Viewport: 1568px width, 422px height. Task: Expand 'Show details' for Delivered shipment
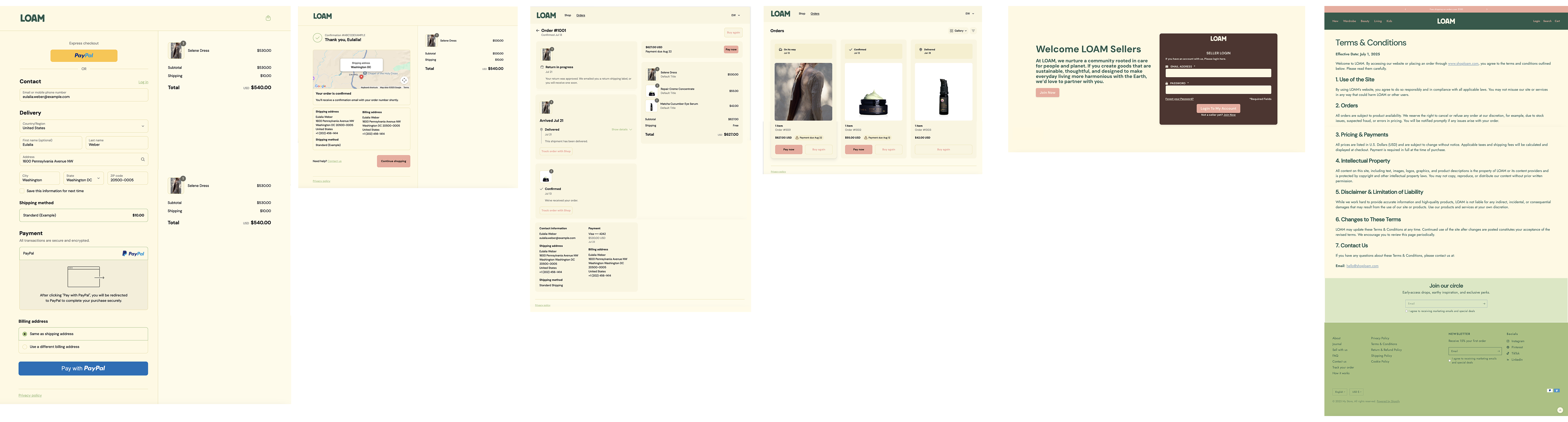point(621,129)
